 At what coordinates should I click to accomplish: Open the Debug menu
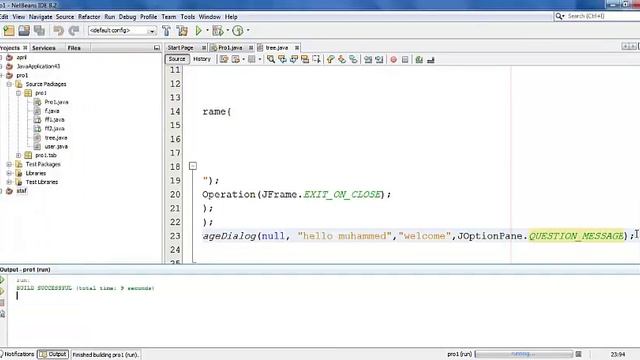127,17
